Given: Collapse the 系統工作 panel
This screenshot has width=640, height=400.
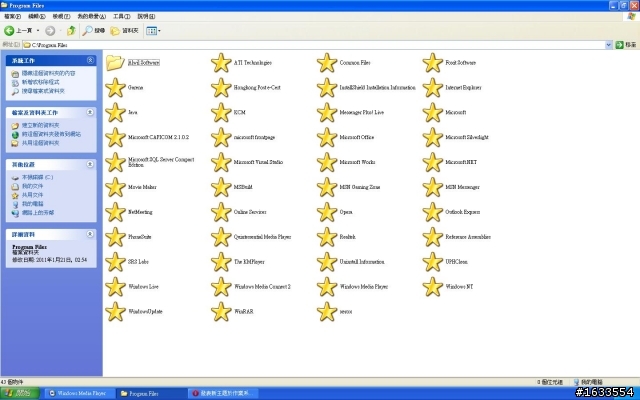Looking at the screenshot, I should click(x=90, y=60).
